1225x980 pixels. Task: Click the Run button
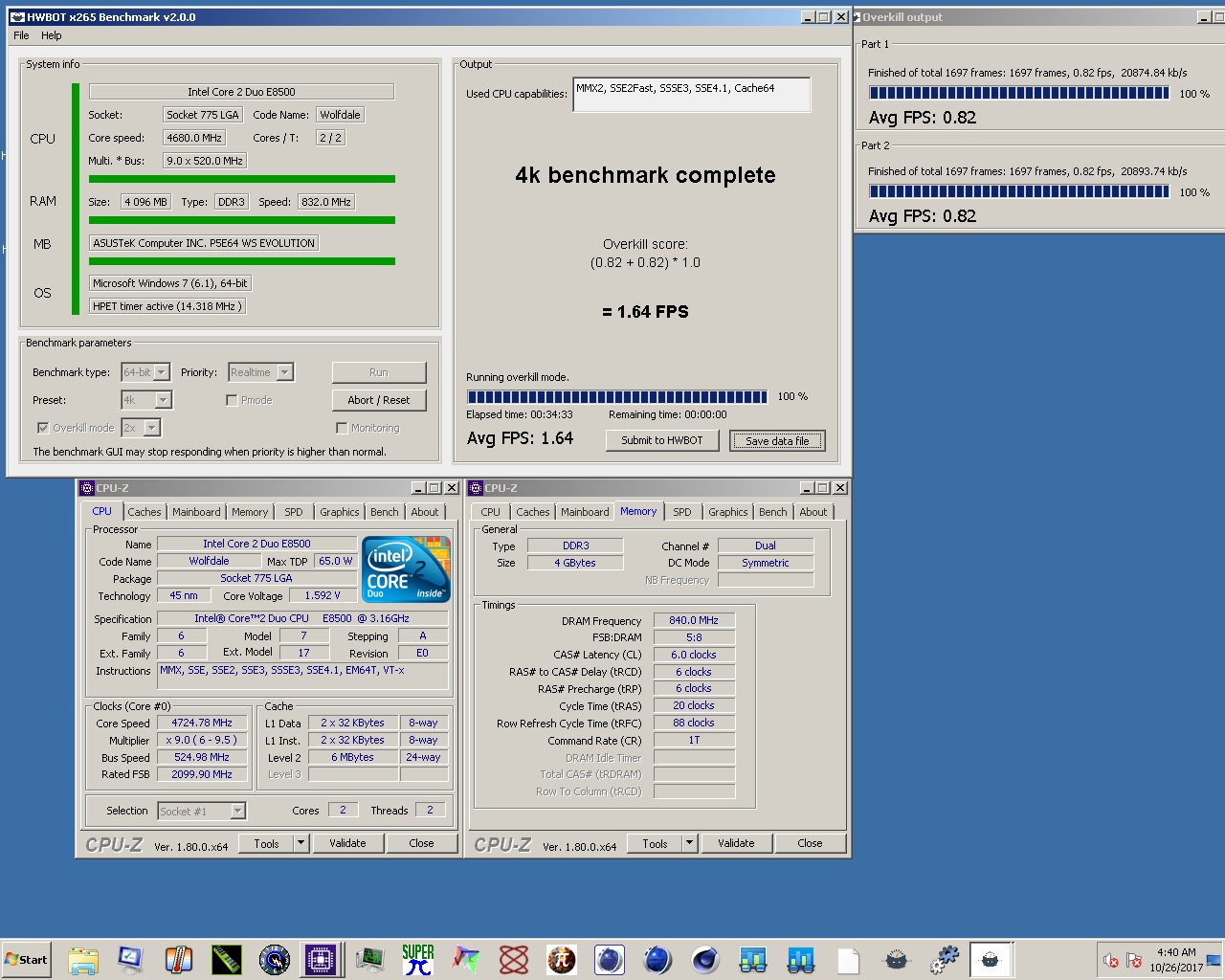pos(379,372)
